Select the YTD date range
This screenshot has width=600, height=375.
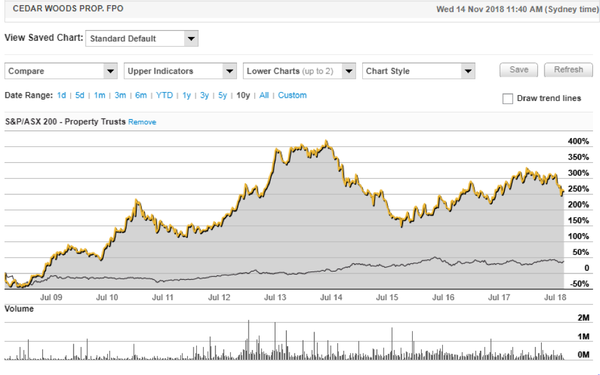click(165, 95)
